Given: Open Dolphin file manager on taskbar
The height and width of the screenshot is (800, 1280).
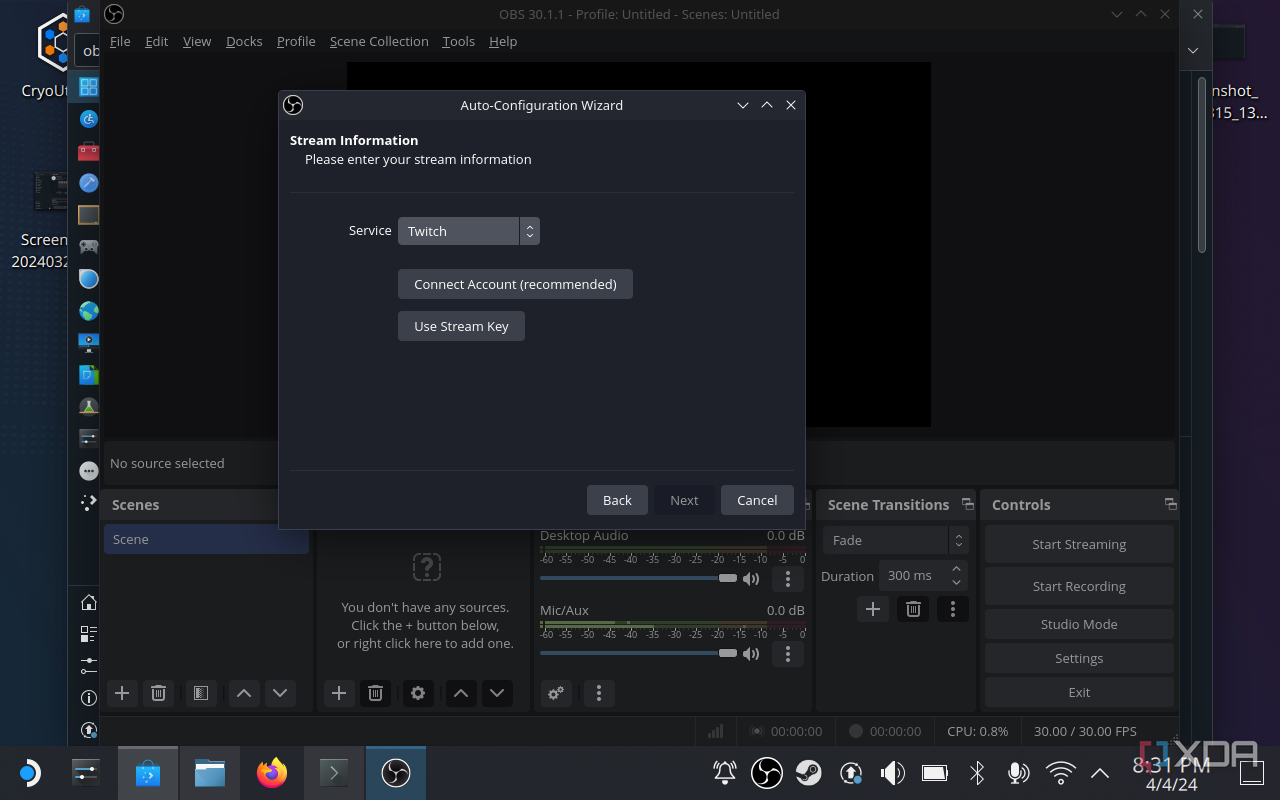Looking at the screenshot, I should pos(210,773).
